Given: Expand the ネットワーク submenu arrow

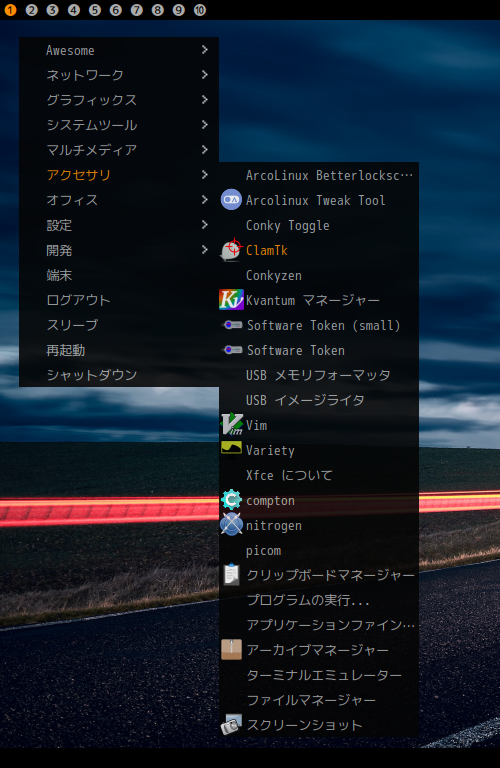Looking at the screenshot, I should point(205,74).
